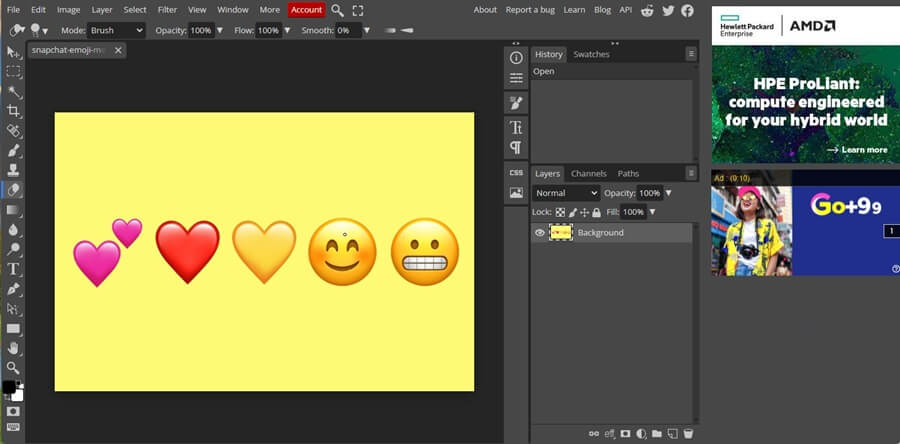The width and height of the screenshot is (900, 444).
Task: Toggle lock all padlock icon
Action: pyautogui.click(x=596, y=212)
